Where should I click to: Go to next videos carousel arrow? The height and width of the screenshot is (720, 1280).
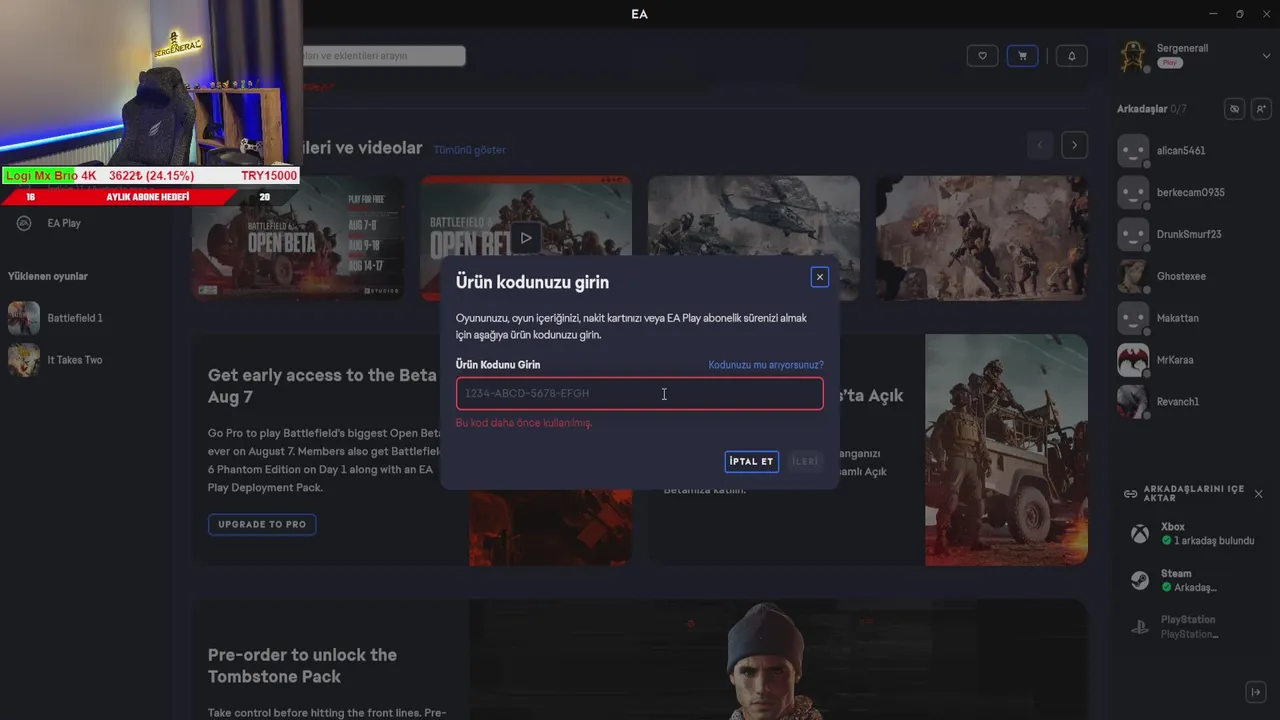(x=1074, y=145)
